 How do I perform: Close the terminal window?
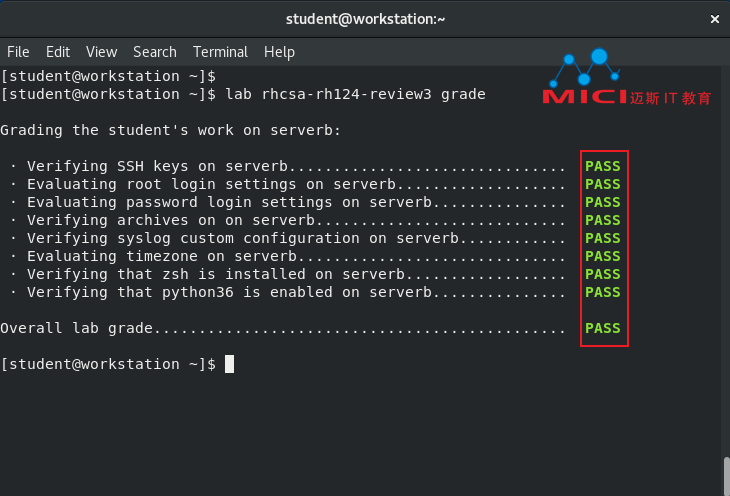point(713,18)
